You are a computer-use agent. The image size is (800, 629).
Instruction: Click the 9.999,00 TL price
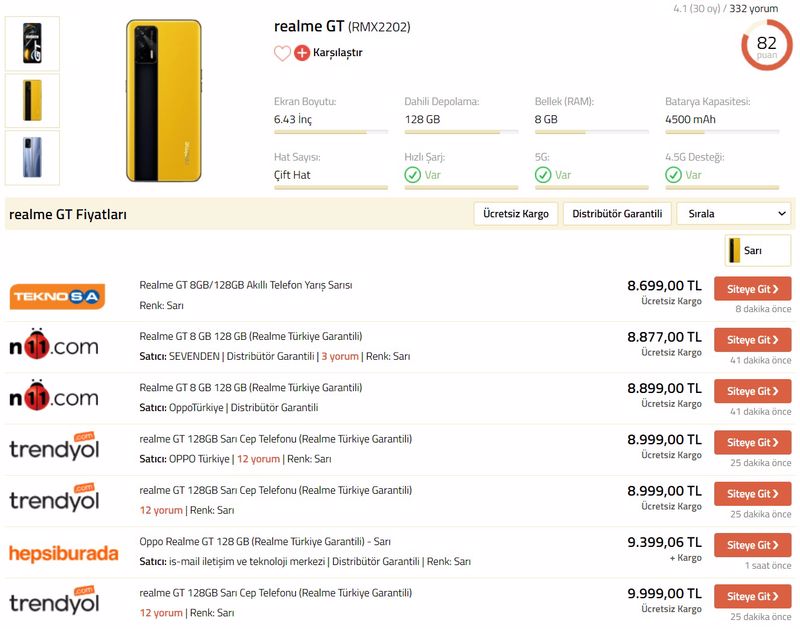[664, 594]
